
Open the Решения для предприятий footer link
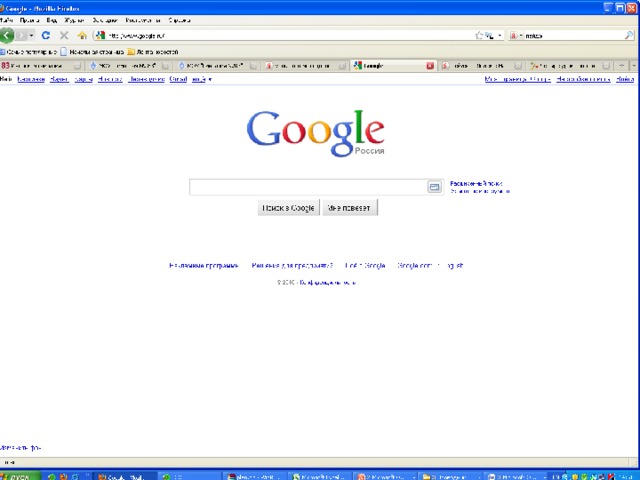[x=292, y=266]
